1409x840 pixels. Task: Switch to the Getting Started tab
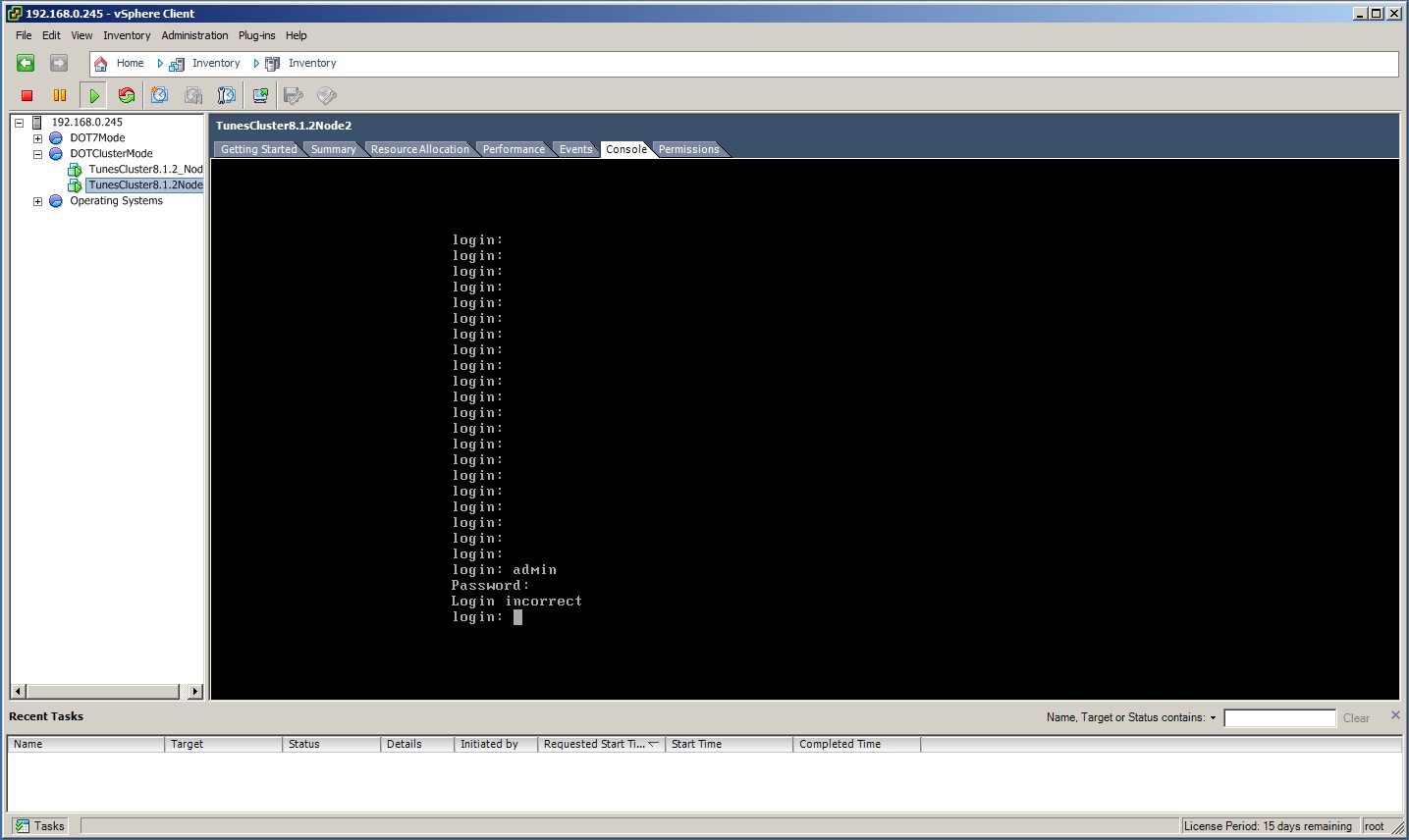pyautogui.click(x=258, y=149)
